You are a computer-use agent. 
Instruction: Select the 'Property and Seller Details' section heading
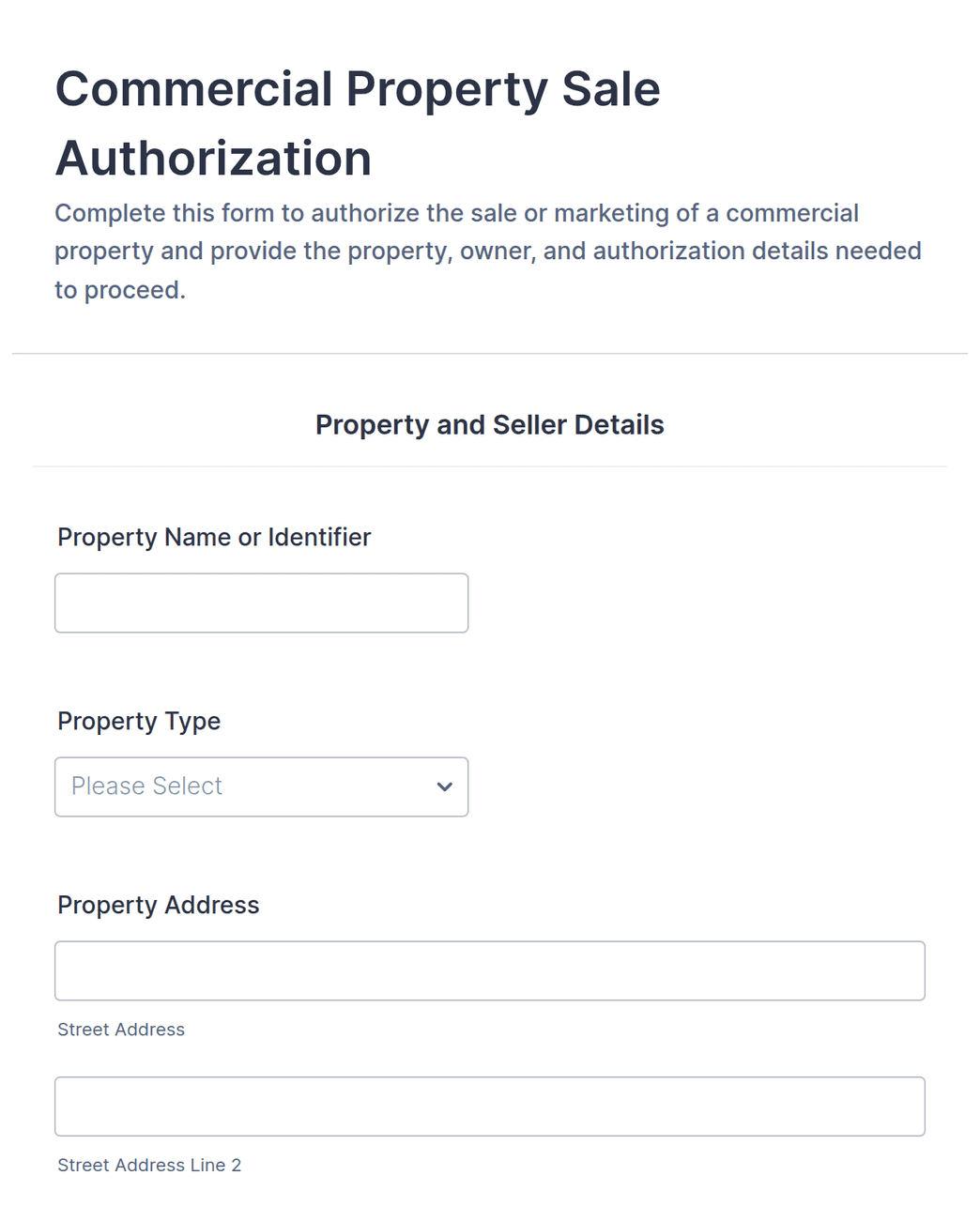tap(490, 424)
